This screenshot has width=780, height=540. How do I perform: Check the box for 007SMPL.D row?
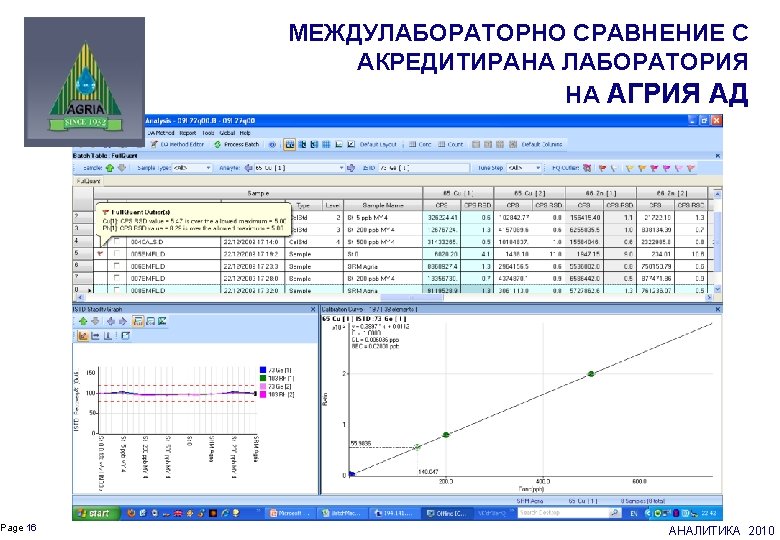[x=116, y=278]
